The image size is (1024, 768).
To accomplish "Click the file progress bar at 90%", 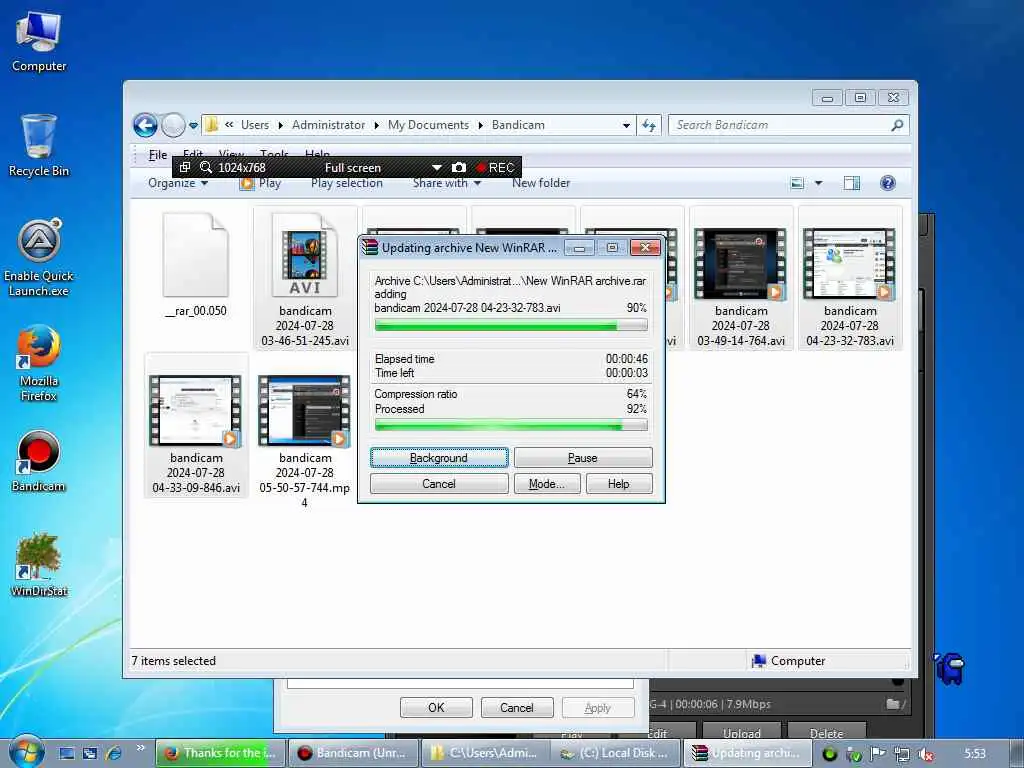I will (511, 325).
